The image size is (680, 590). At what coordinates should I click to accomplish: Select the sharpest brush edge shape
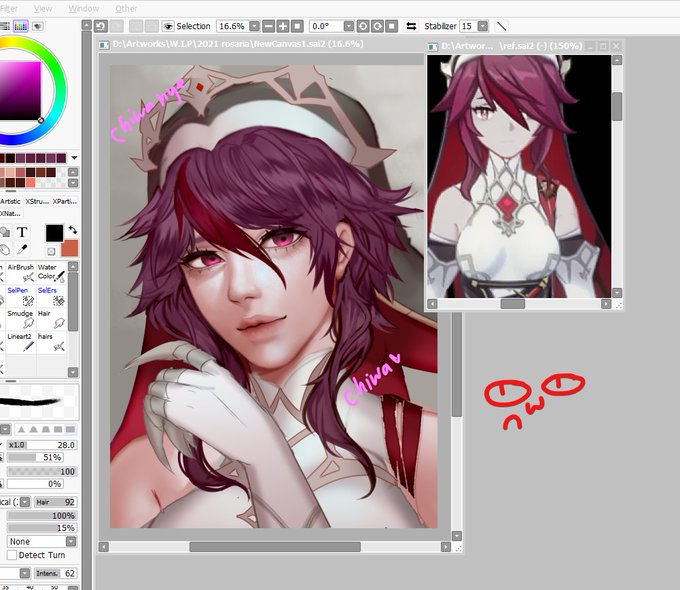21,429
